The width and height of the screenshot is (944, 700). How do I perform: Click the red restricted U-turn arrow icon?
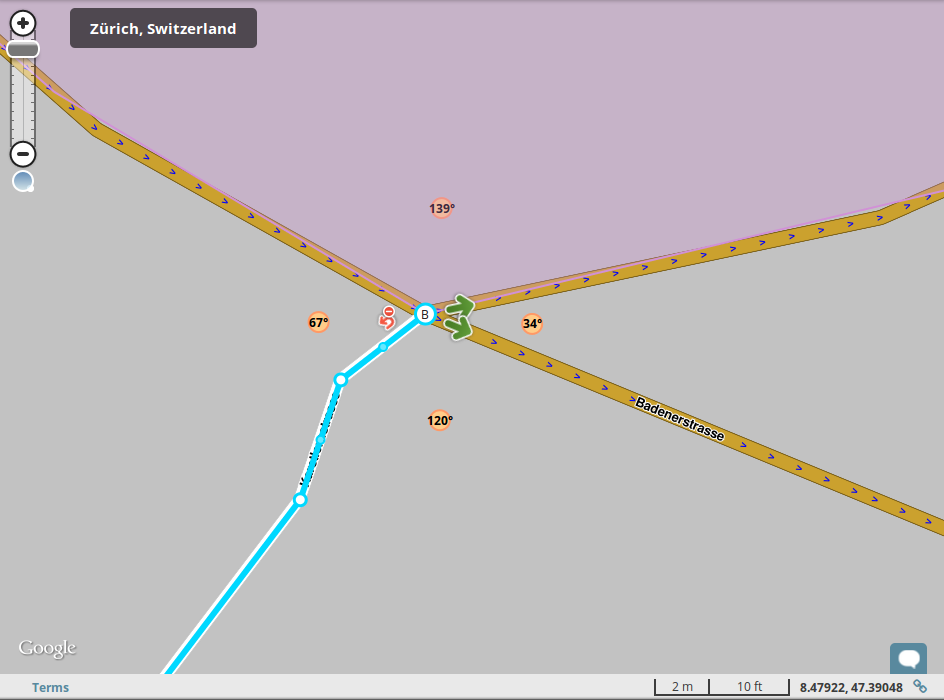click(x=387, y=318)
